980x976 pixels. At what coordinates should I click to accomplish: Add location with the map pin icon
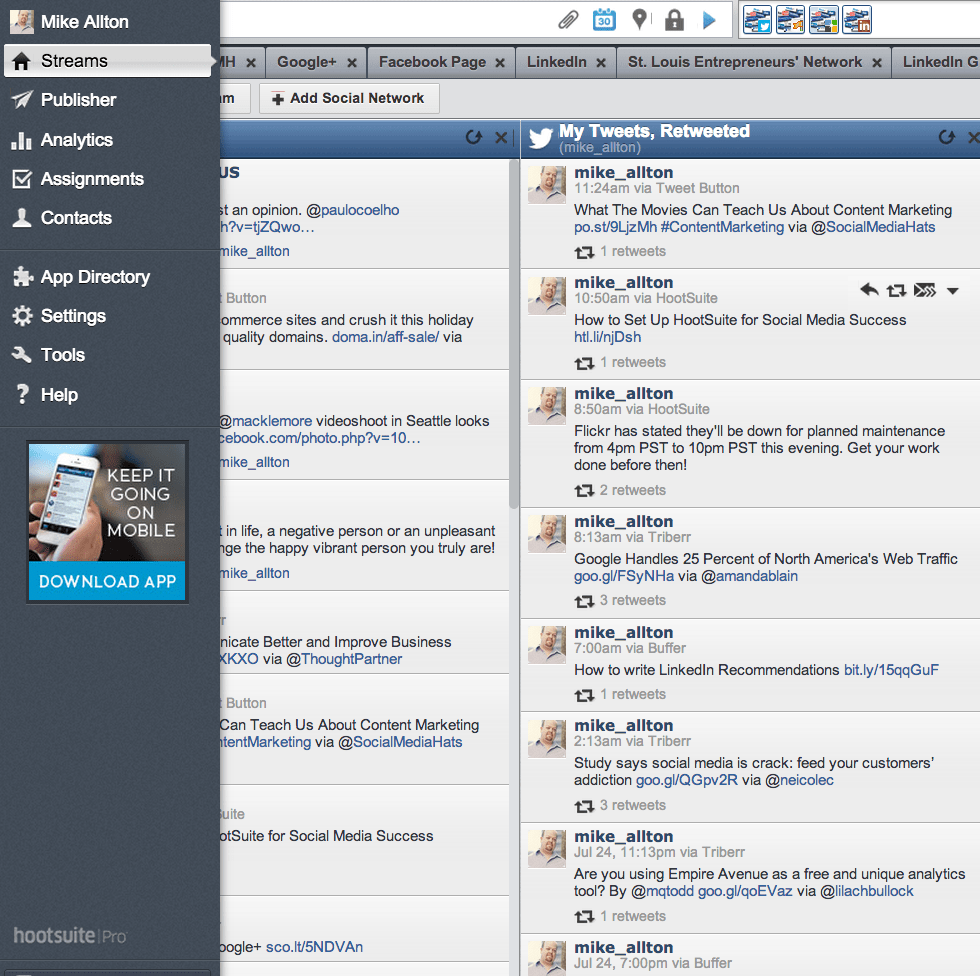coord(639,20)
